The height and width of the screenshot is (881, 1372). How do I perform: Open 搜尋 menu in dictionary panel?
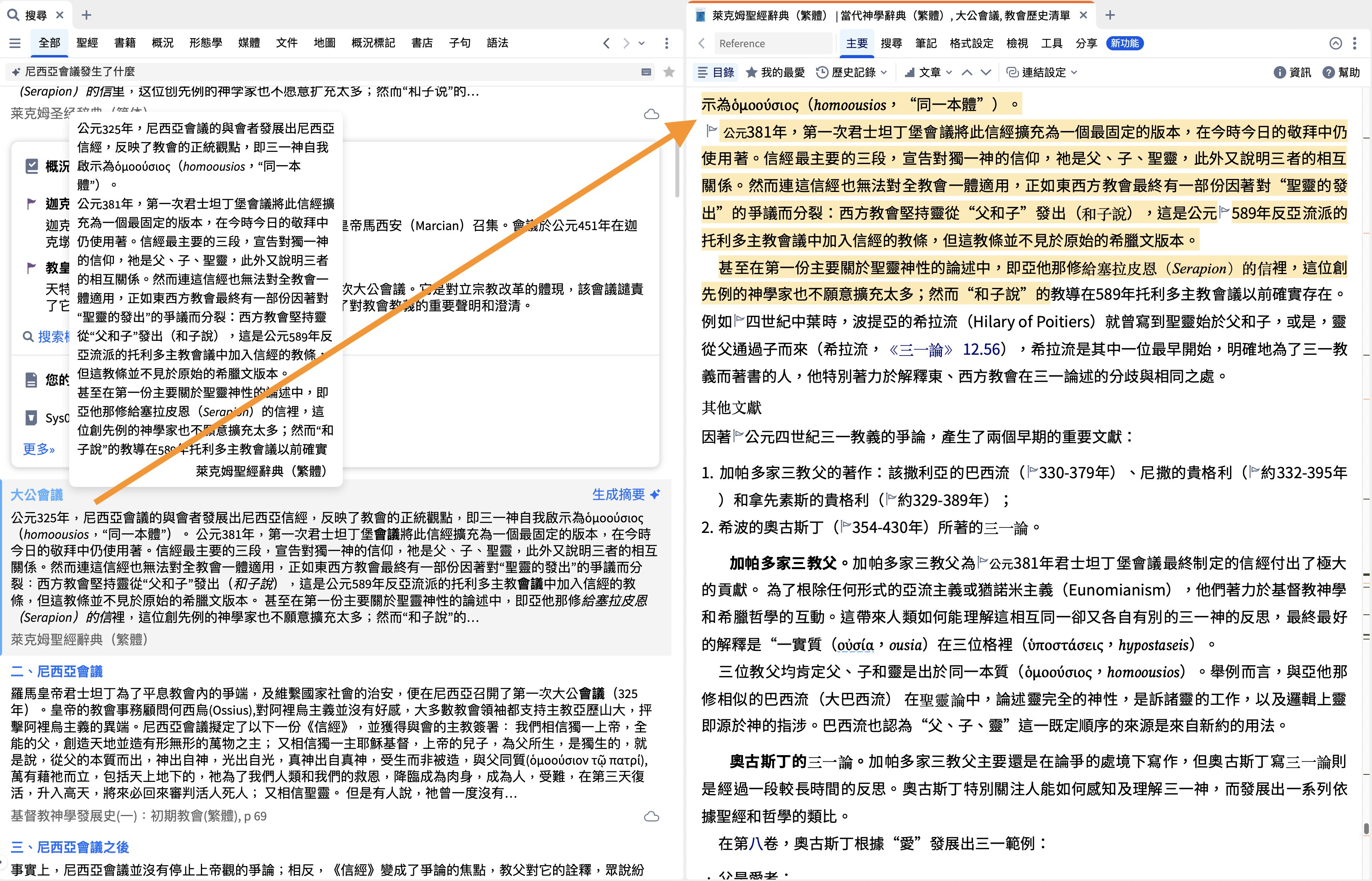click(891, 44)
